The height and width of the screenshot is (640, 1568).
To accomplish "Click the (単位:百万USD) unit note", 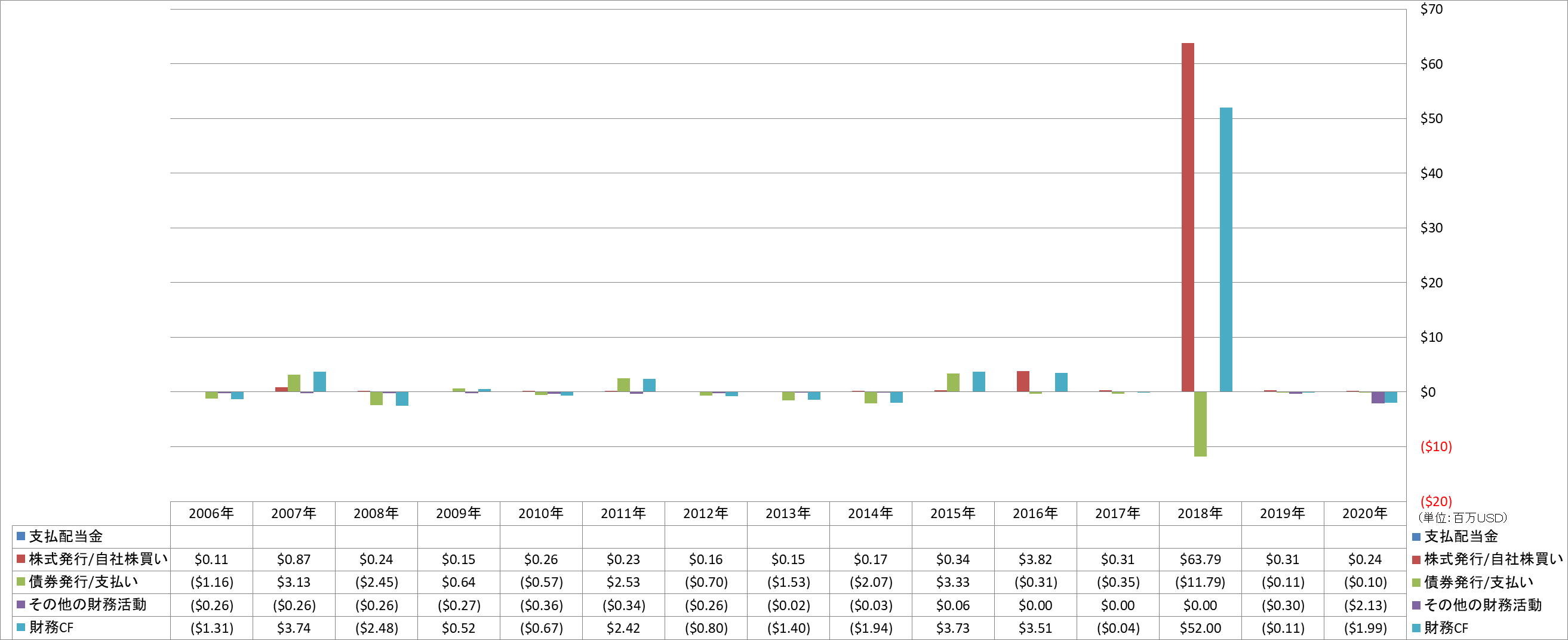I will tap(1462, 517).
